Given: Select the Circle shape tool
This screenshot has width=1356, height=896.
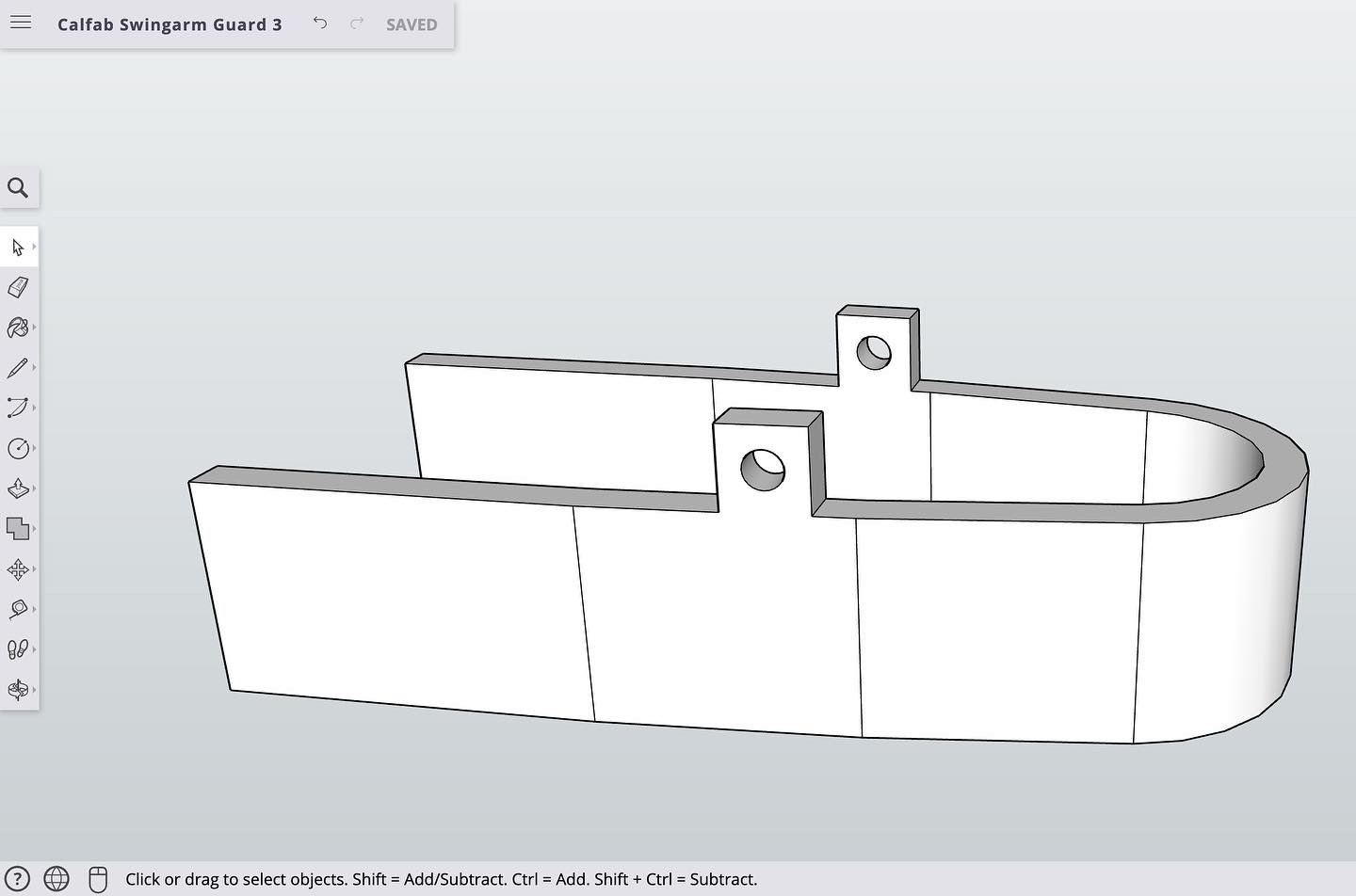Looking at the screenshot, I should click(x=17, y=448).
